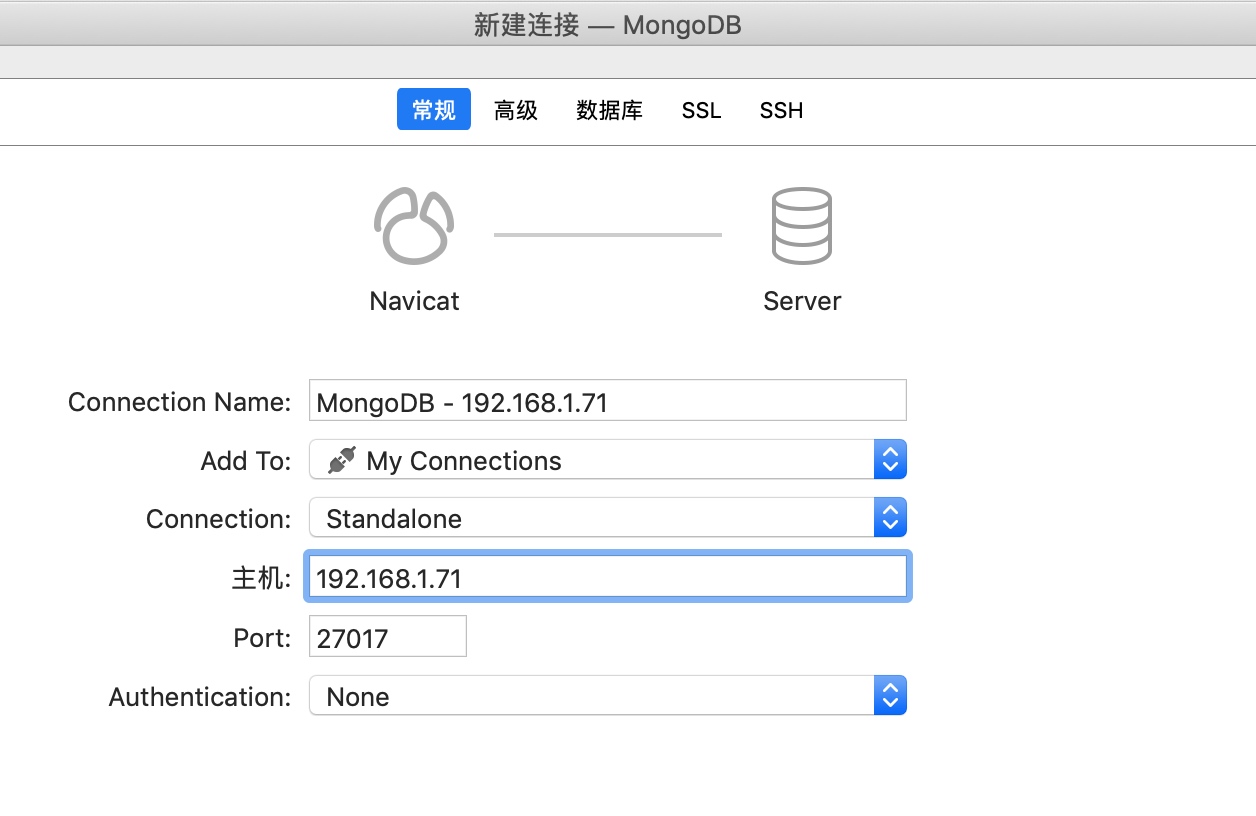Click the Authentication dropdown arrow button

click(889, 697)
